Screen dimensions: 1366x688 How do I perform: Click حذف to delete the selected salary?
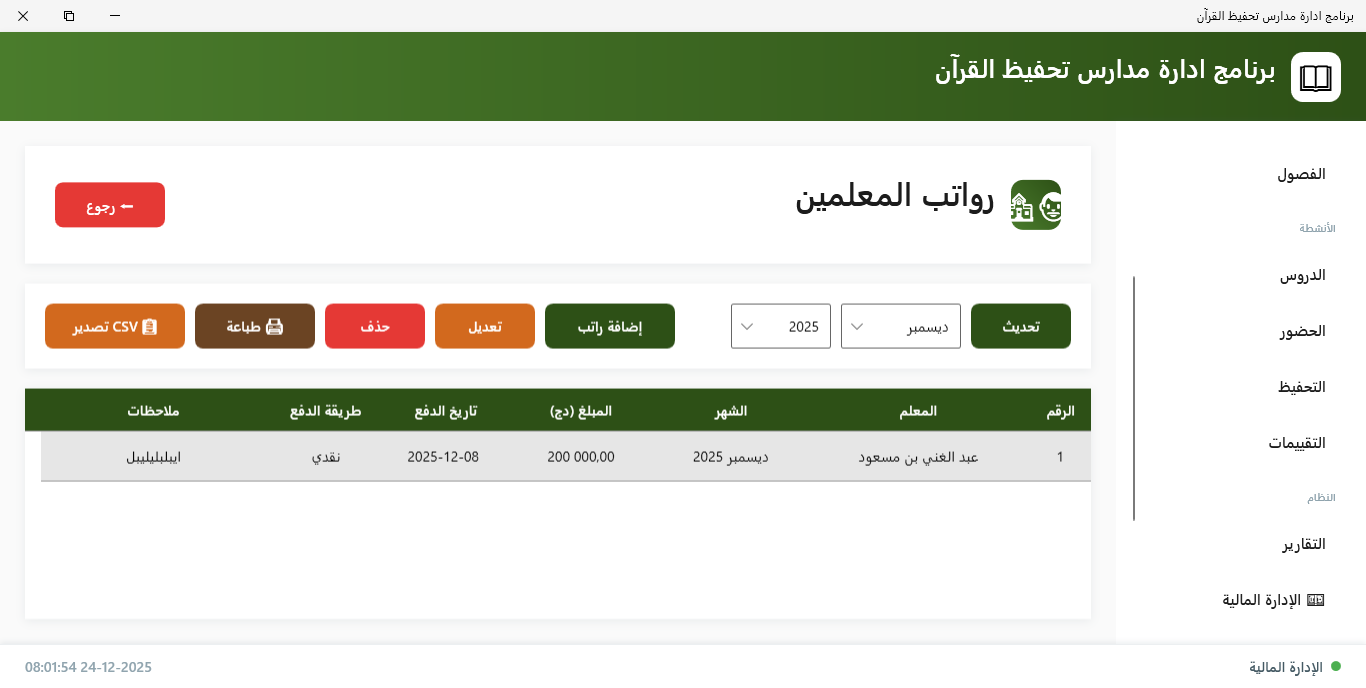pyautogui.click(x=375, y=325)
